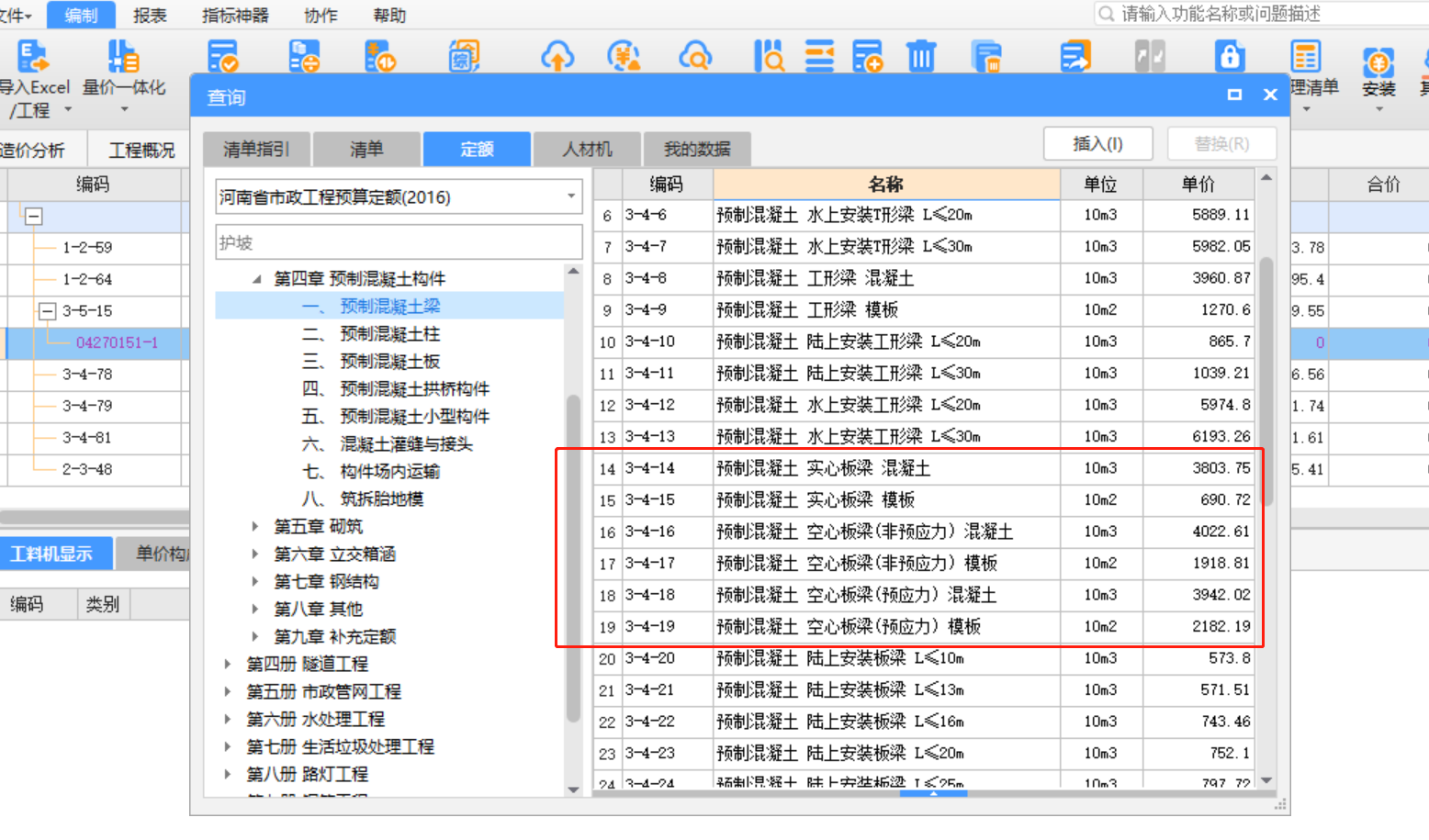Select row 3-4-14 预制混凝土 实心板梁 混凝土
The image size is (1429, 840).
pos(924,468)
